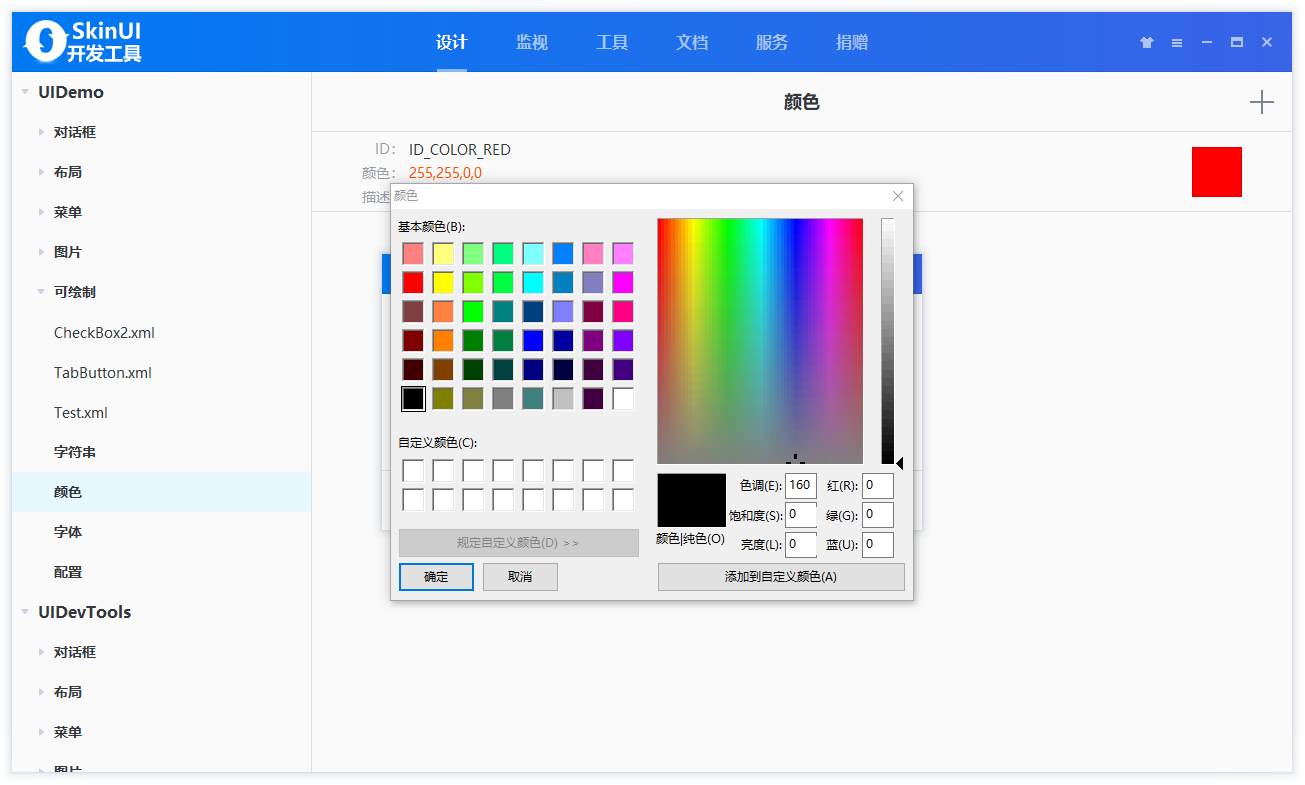The height and width of the screenshot is (785, 1305).
Task: Focus the 亮度(L) input field
Action: coord(801,544)
